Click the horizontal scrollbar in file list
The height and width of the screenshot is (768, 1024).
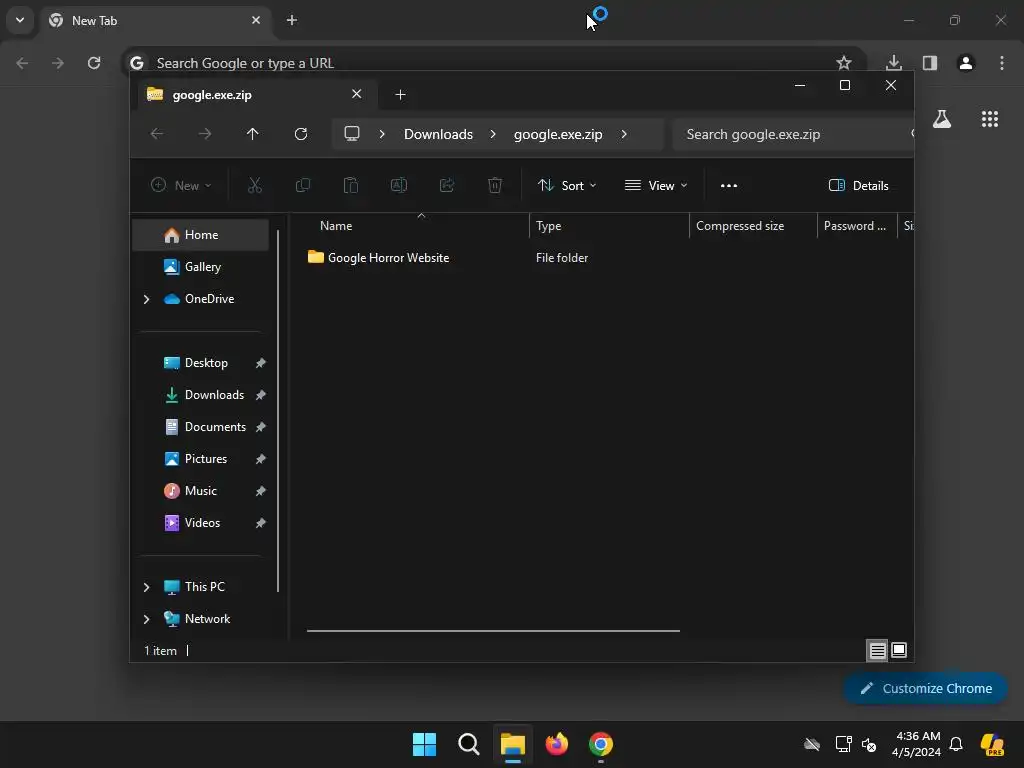click(x=493, y=631)
